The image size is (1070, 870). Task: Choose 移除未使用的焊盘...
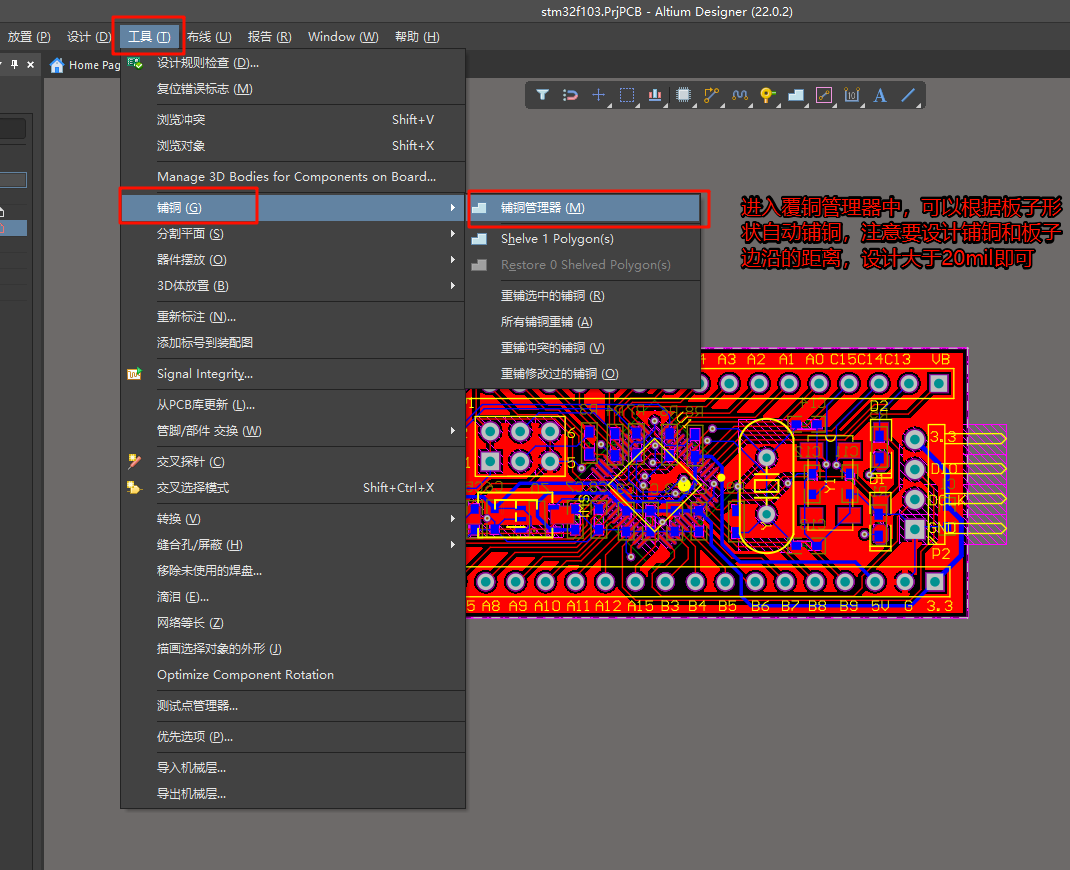point(293,570)
